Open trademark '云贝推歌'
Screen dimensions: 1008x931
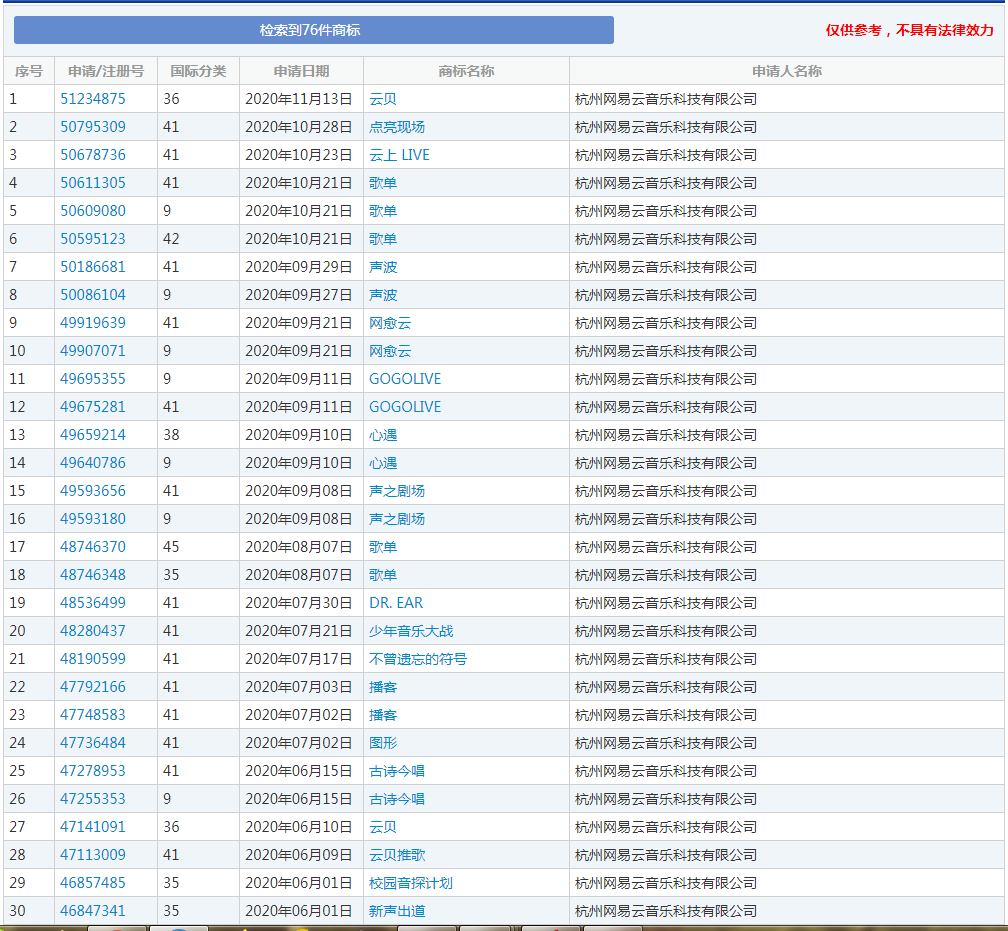(397, 855)
